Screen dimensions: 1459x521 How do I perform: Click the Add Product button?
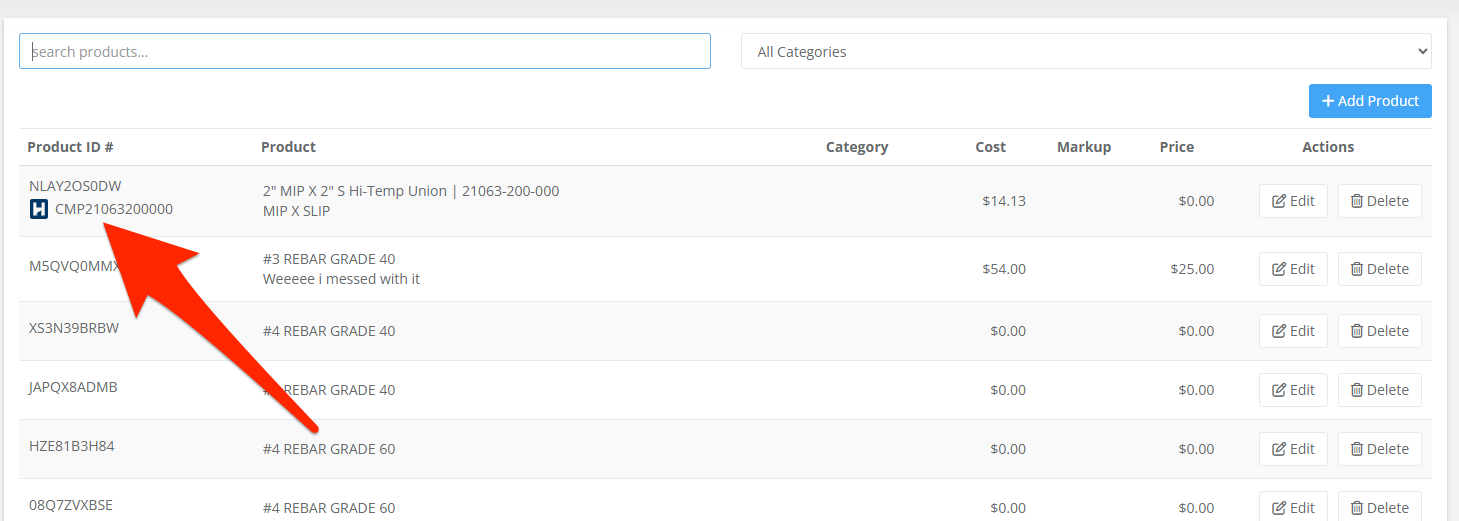click(x=1370, y=101)
